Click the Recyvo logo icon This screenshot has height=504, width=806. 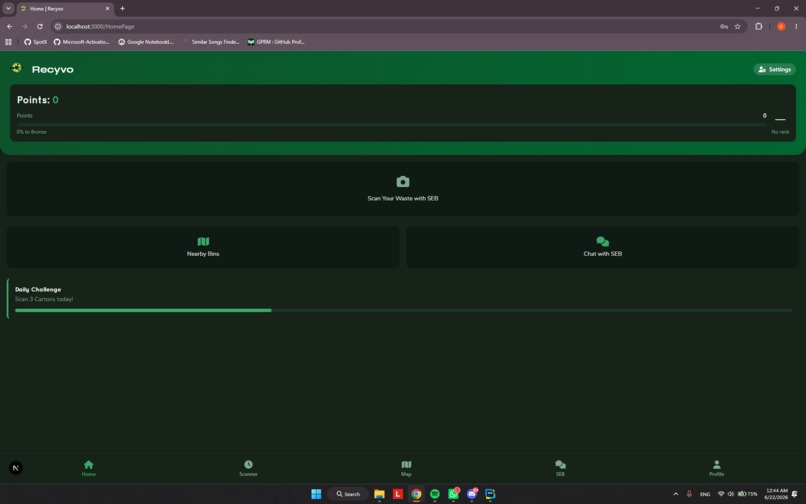[x=16, y=68]
